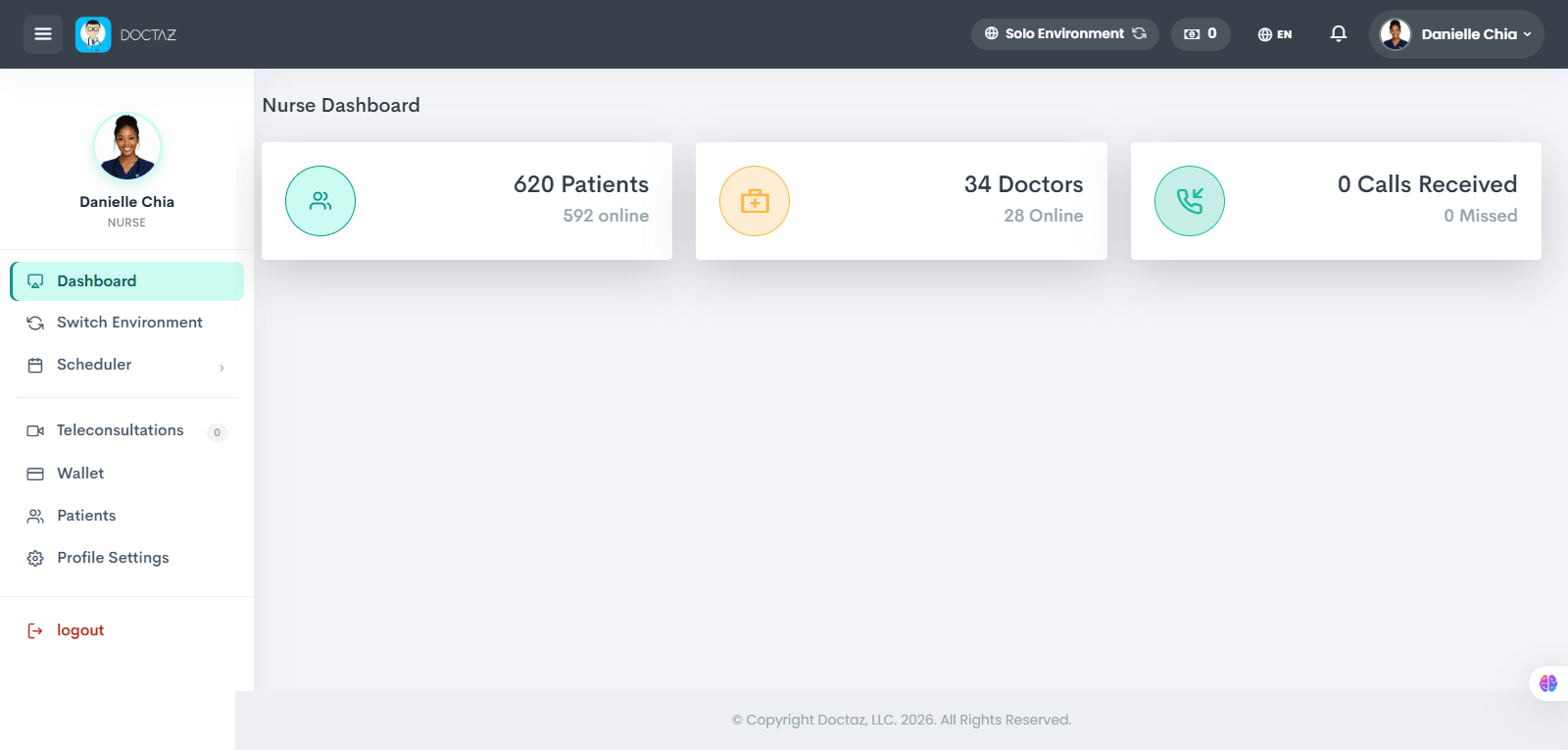1568x750 pixels.
Task: Select Switch Environment in sidebar
Action: (127, 323)
